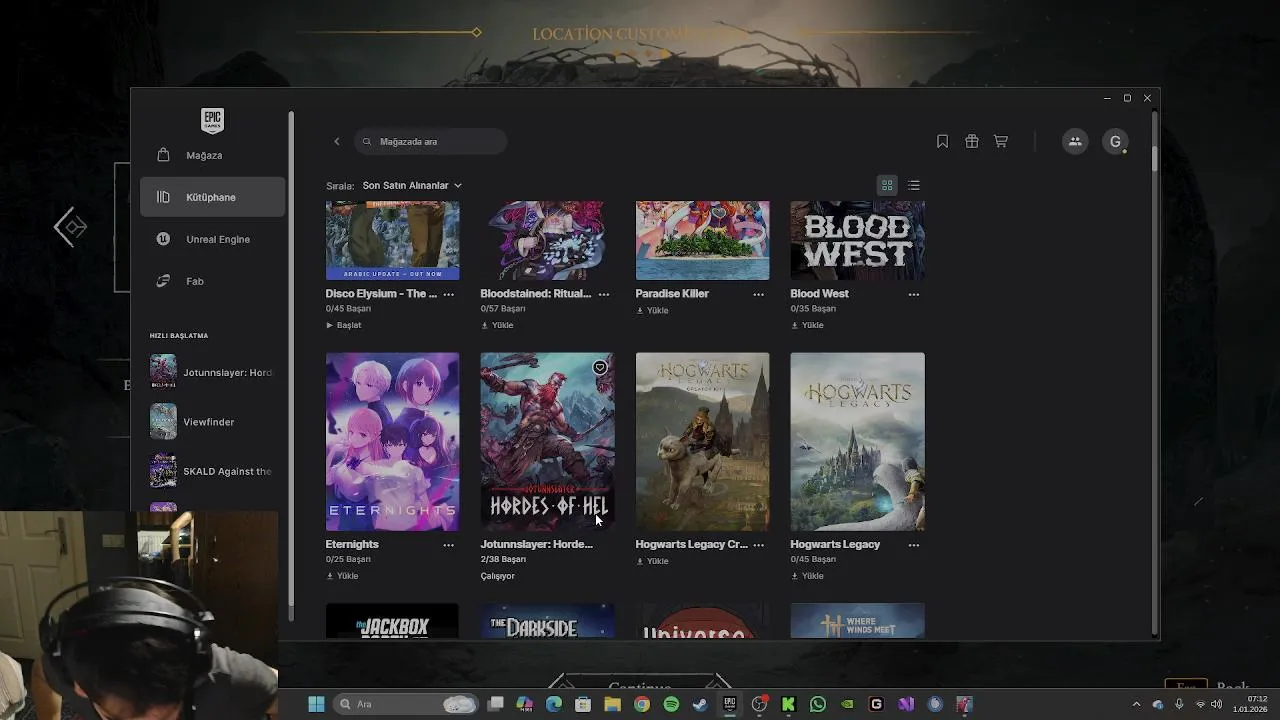
Task: Open WhatsApp from taskbar
Action: 818,704
